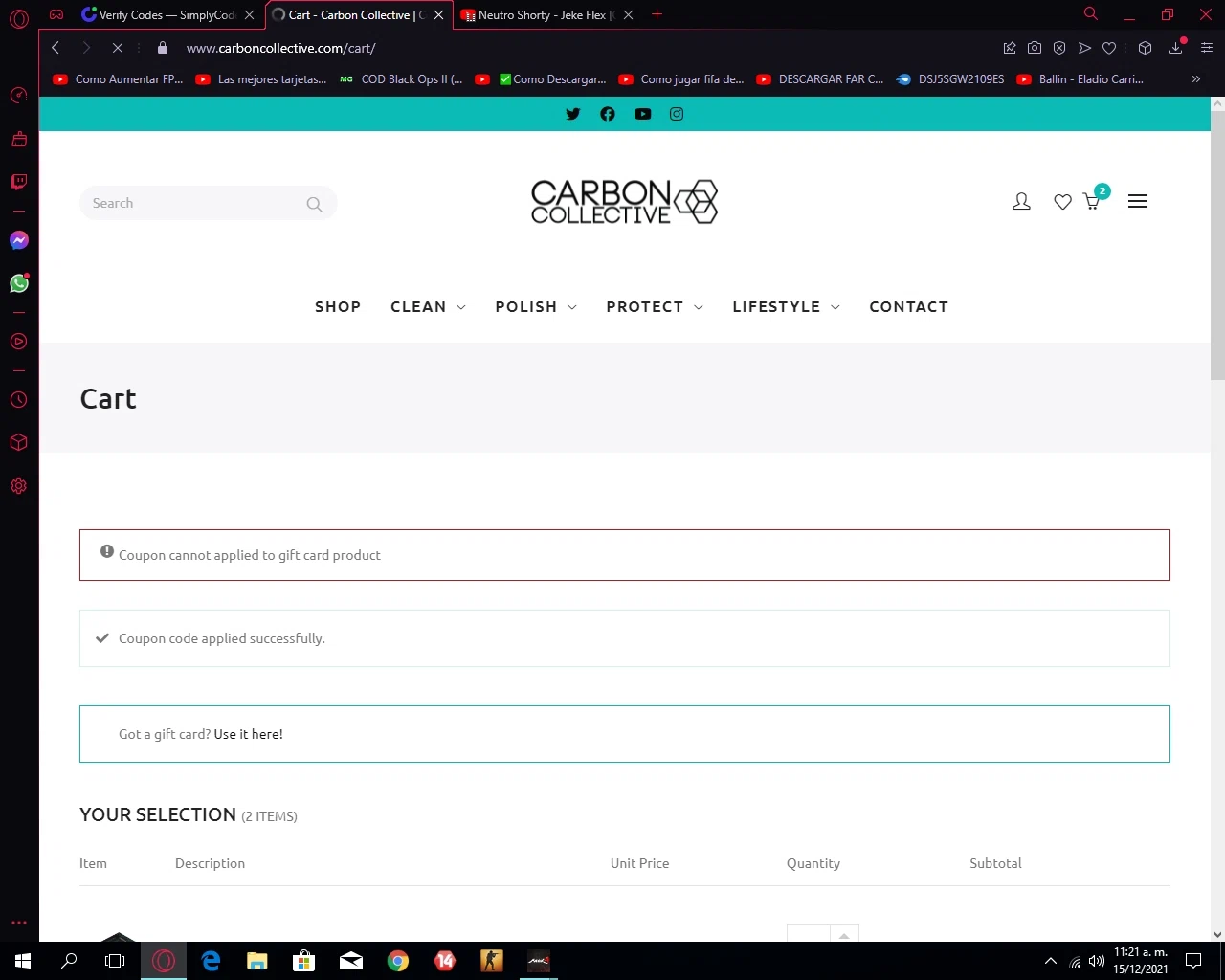Screen dimensions: 1225x980
Task: Open the Facebook social link
Action: (608, 114)
